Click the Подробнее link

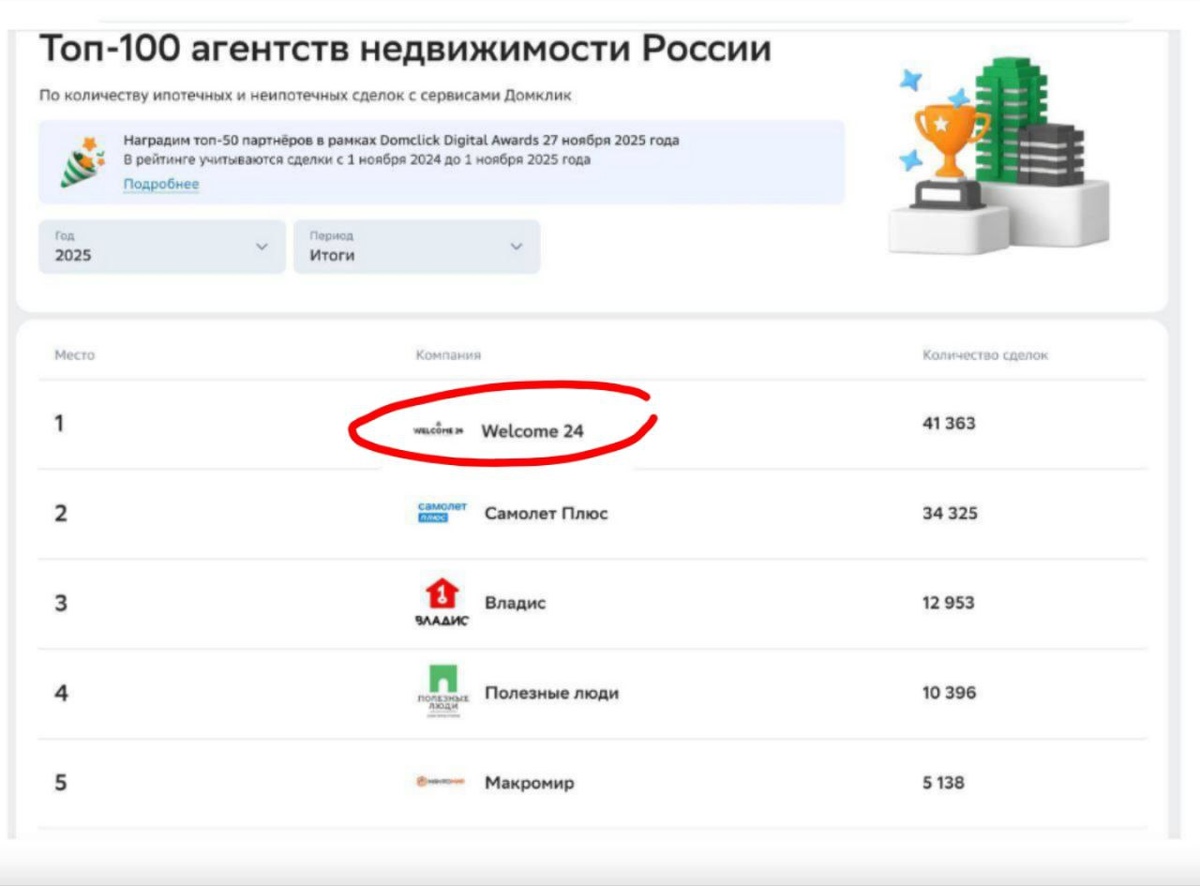(x=161, y=184)
